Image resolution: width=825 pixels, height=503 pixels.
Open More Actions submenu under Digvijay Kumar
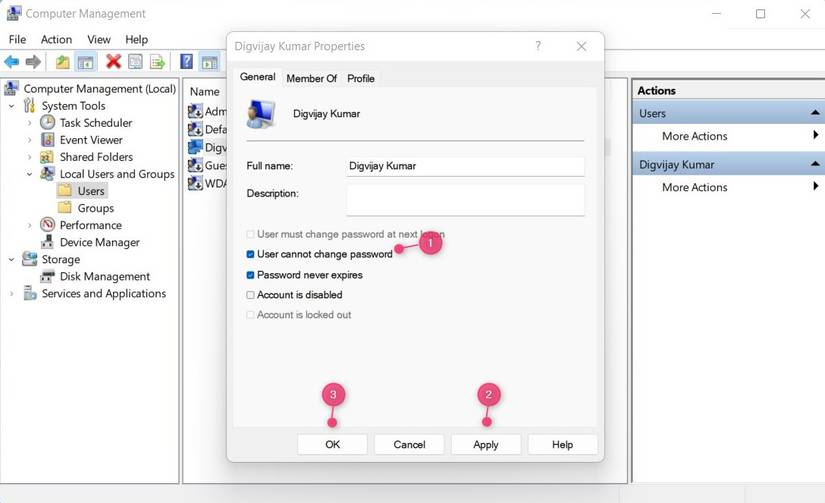click(x=816, y=186)
